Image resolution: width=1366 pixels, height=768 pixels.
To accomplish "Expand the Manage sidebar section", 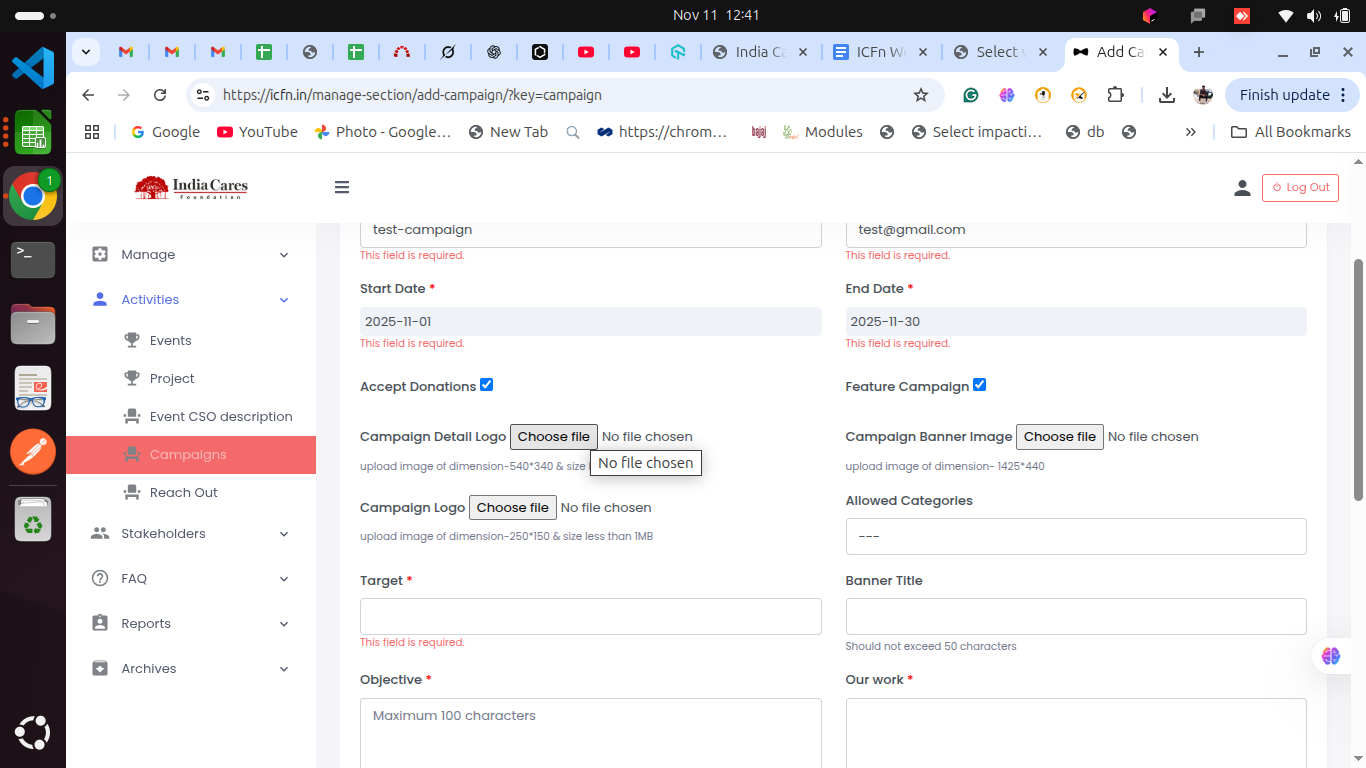I will [190, 255].
